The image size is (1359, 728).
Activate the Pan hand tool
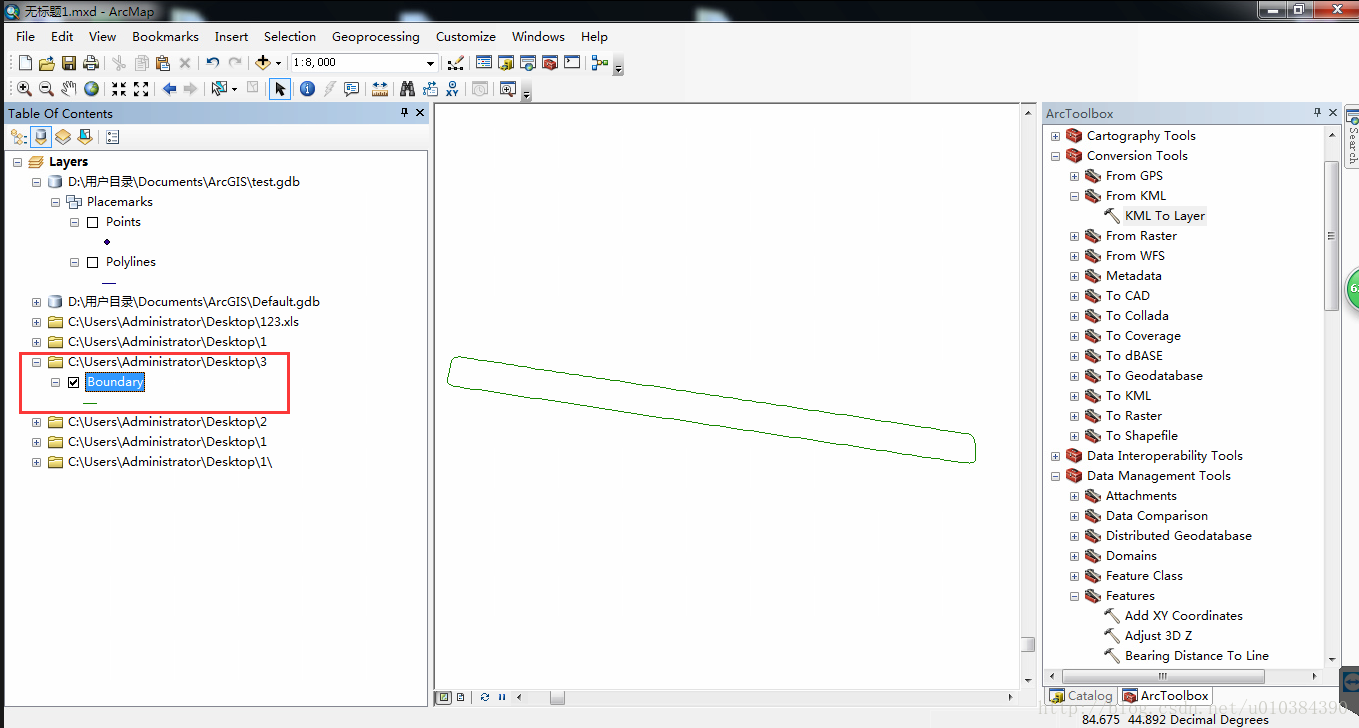coord(69,89)
